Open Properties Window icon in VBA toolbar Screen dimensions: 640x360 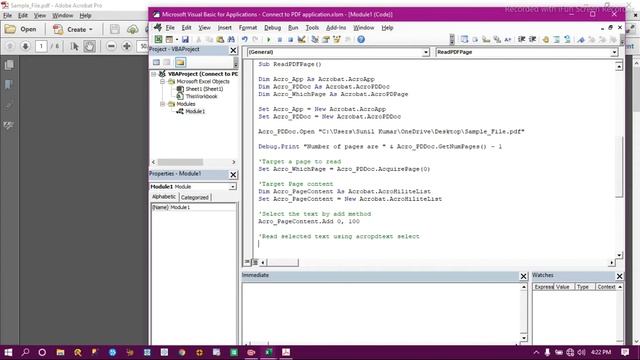pyautogui.click(x=326, y=40)
